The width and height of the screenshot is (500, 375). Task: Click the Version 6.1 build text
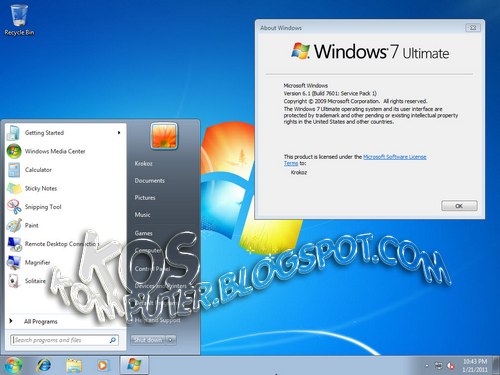point(330,93)
